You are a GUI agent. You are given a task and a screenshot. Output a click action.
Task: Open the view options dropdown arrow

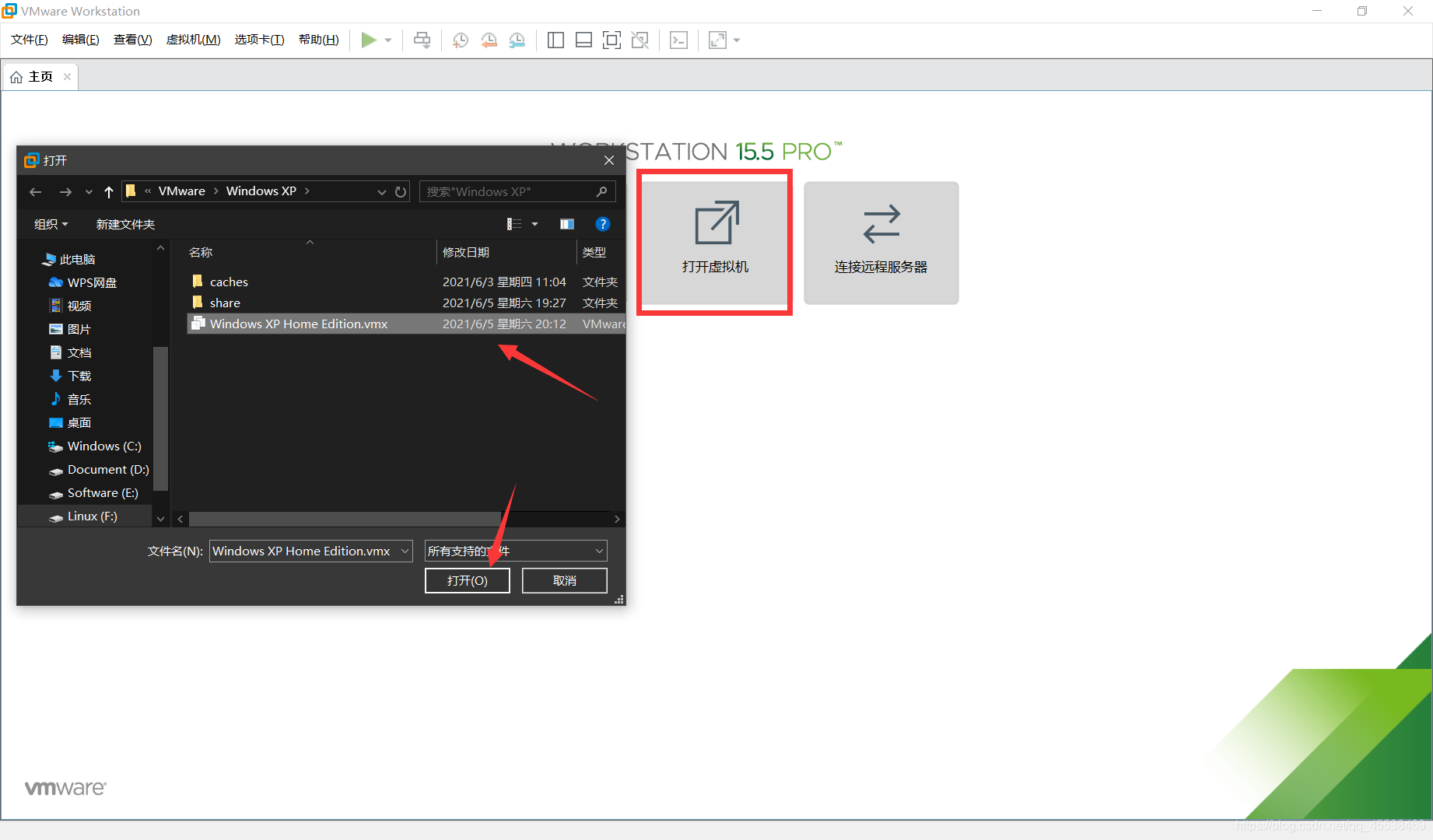[535, 224]
